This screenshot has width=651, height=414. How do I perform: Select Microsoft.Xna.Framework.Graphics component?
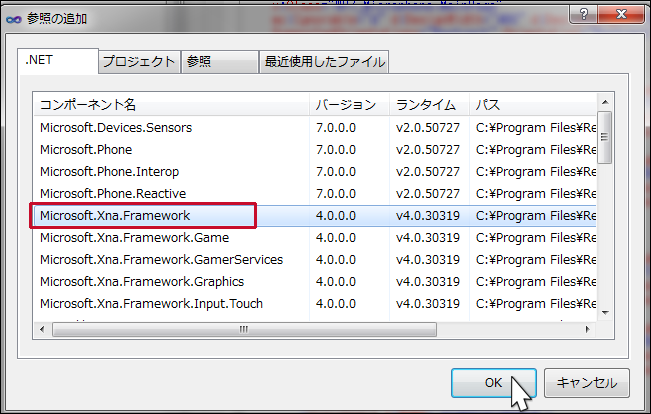coord(142,282)
